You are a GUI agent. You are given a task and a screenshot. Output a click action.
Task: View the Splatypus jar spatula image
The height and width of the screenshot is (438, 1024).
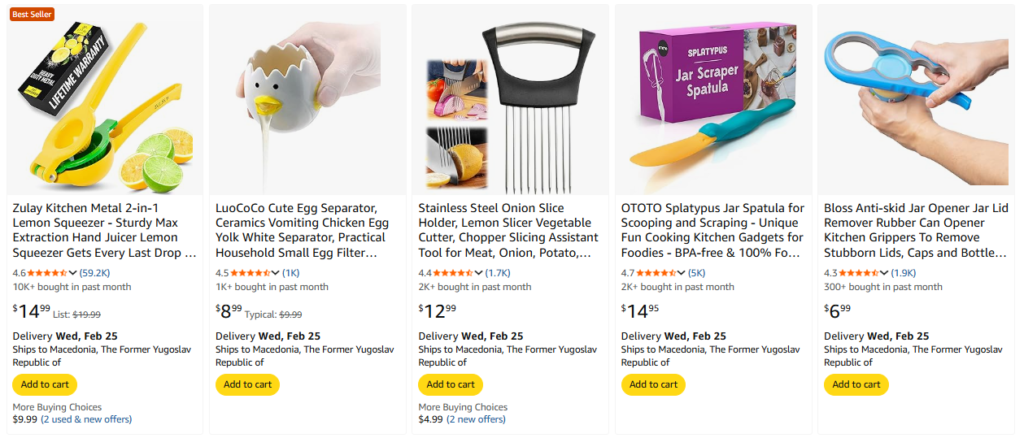click(714, 100)
